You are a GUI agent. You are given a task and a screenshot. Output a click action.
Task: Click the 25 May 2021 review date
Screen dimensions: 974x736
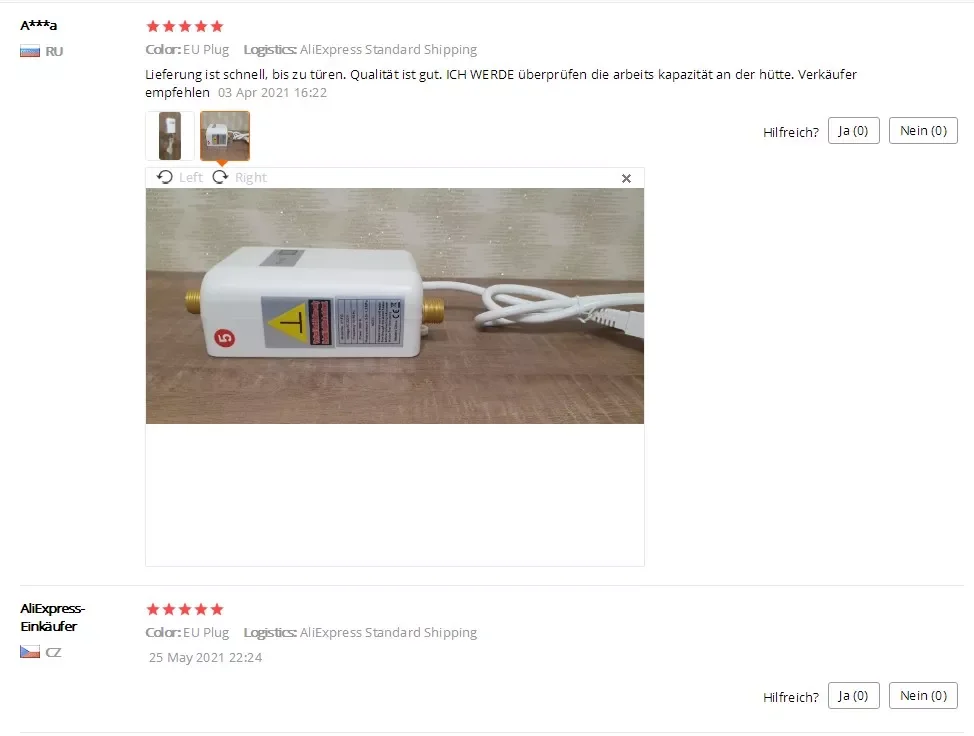(x=206, y=658)
